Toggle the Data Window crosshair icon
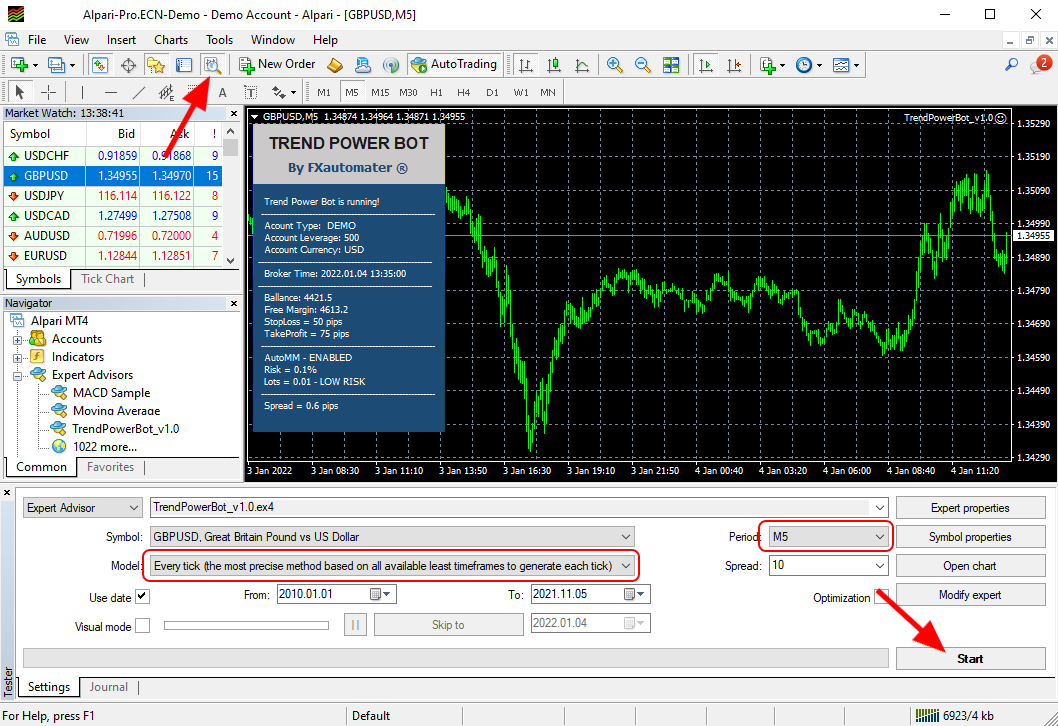 128,65
